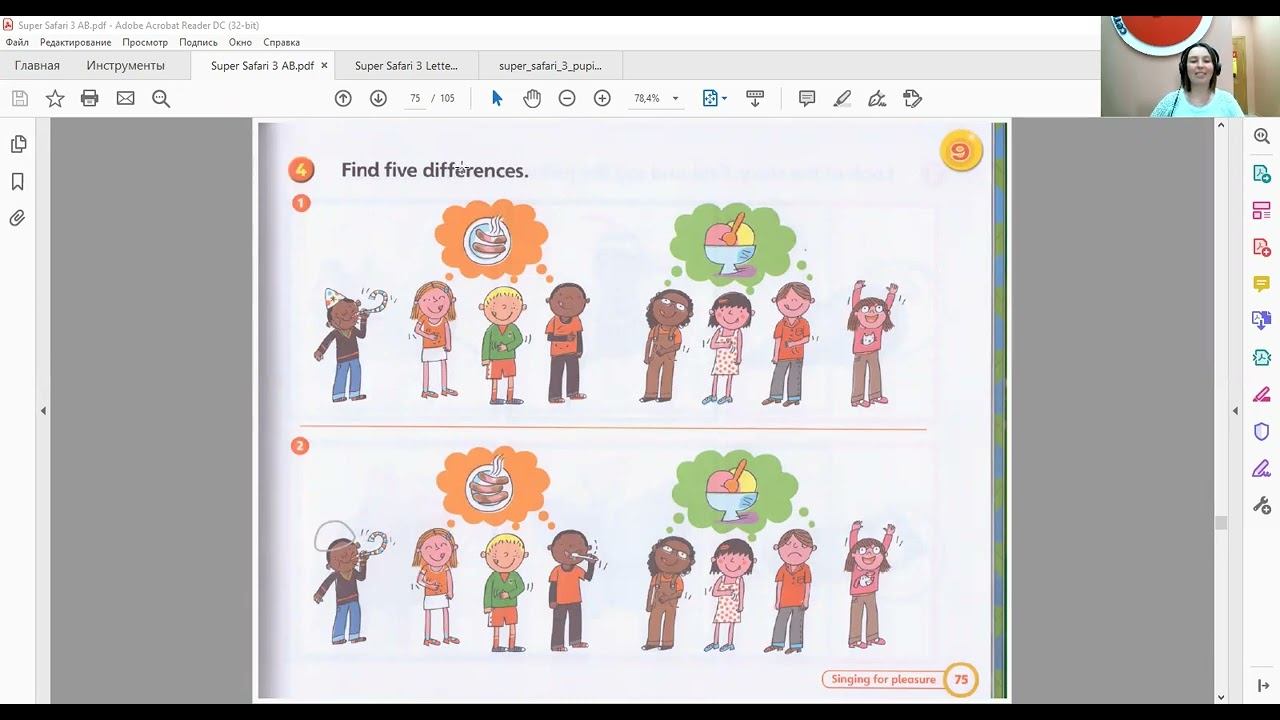Open the Подпись menu

(198, 42)
